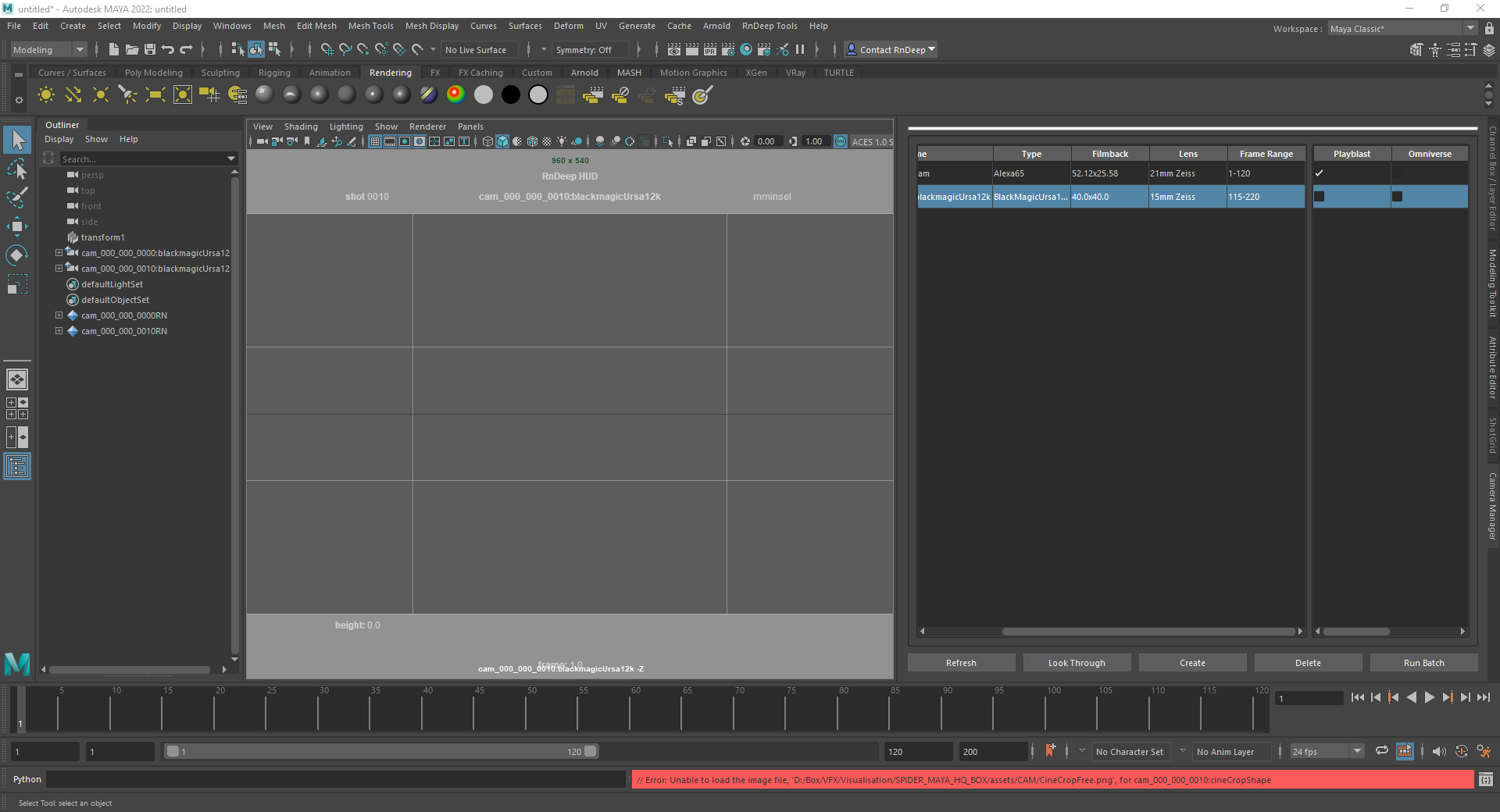This screenshot has width=1500, height=812.
Task: Click the playback range slider bar
Action: pos(381,752)
